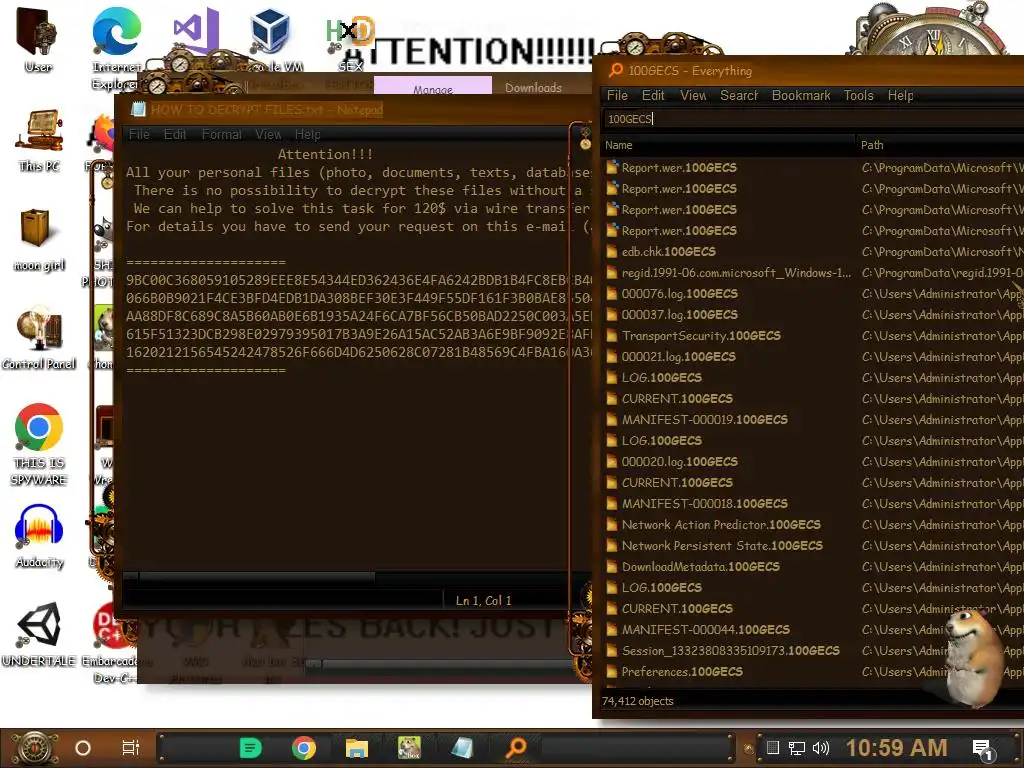Open the notification center icon
The height and width of the screenshot is (768, 1024).
click(x=983, y=749)
